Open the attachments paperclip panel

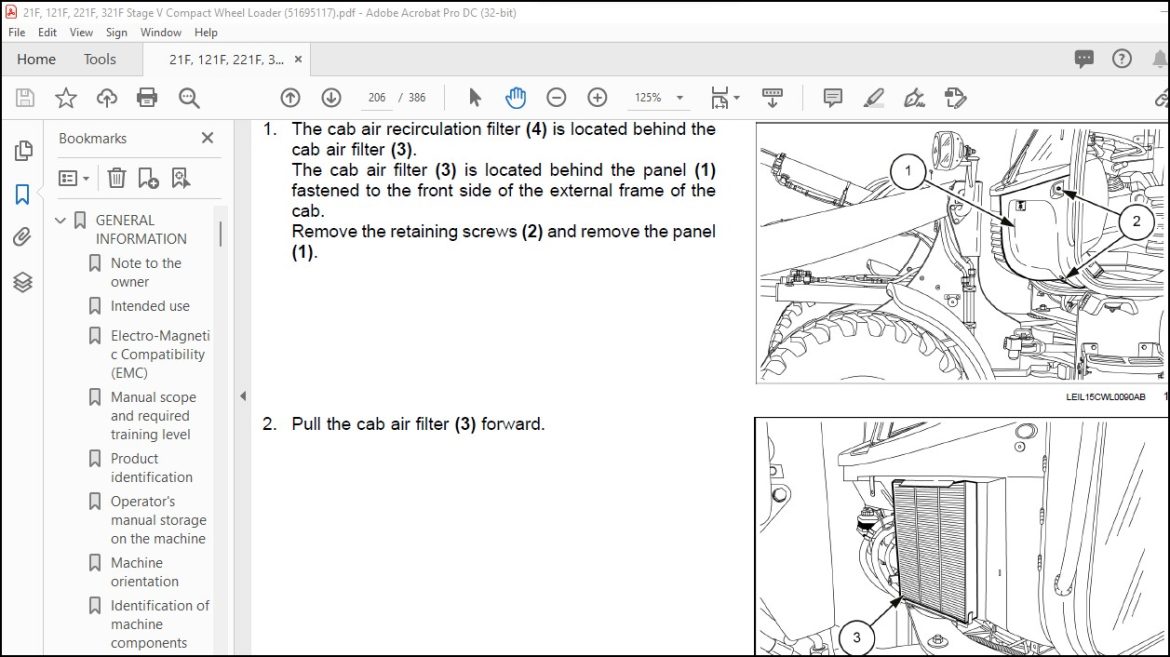pos(22,237)
